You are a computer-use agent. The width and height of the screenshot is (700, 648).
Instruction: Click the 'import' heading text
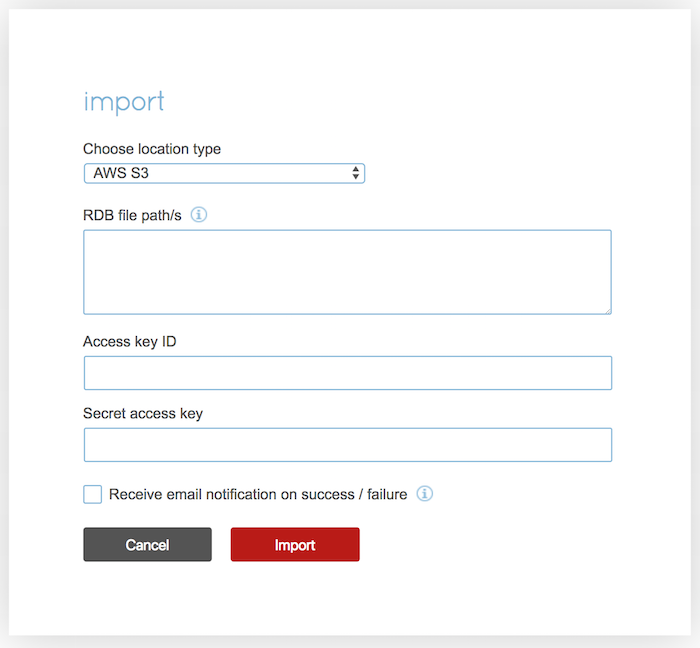tap(123, 102)
